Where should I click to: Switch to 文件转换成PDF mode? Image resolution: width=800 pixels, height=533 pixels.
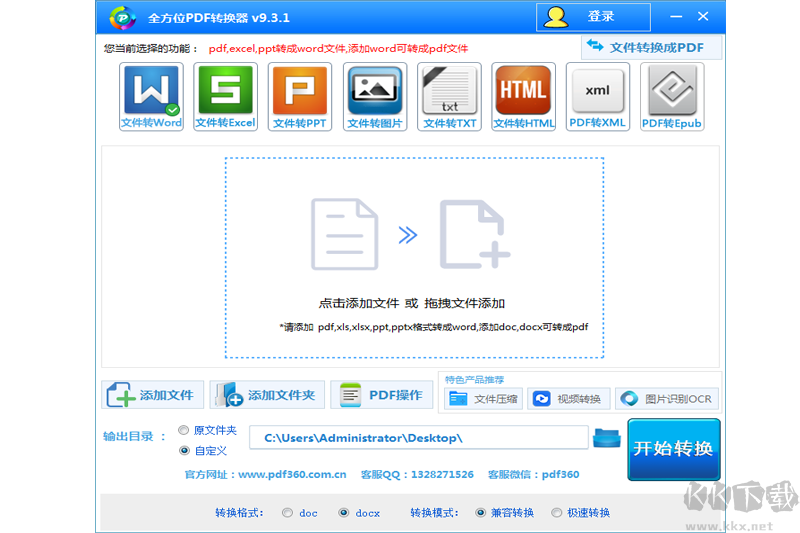(x=652, y=47)
